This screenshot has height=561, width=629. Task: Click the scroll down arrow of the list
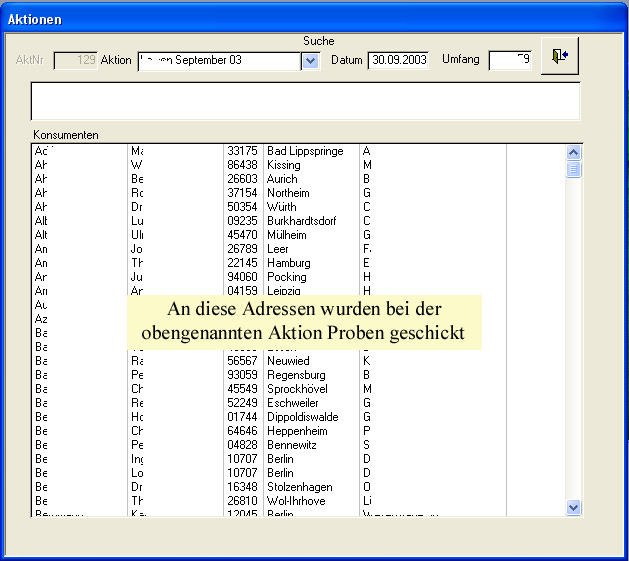coord(574,507)
